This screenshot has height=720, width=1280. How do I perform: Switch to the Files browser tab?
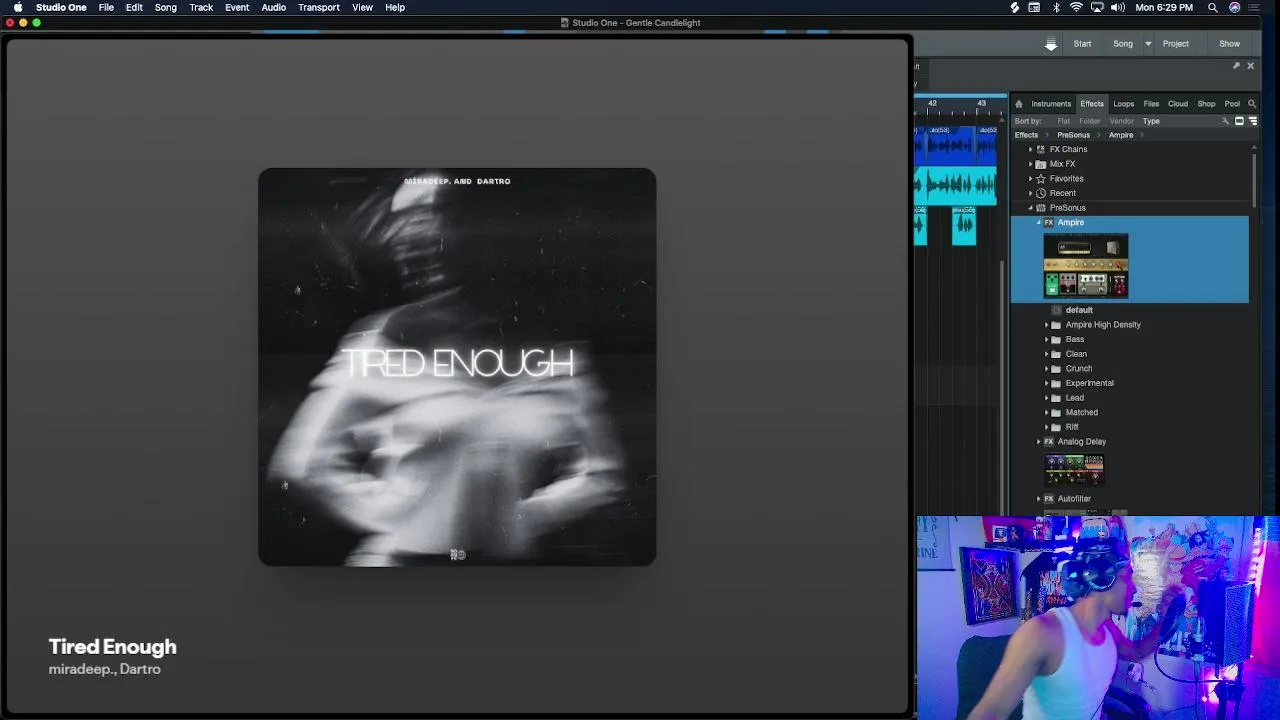(1151, 104)
